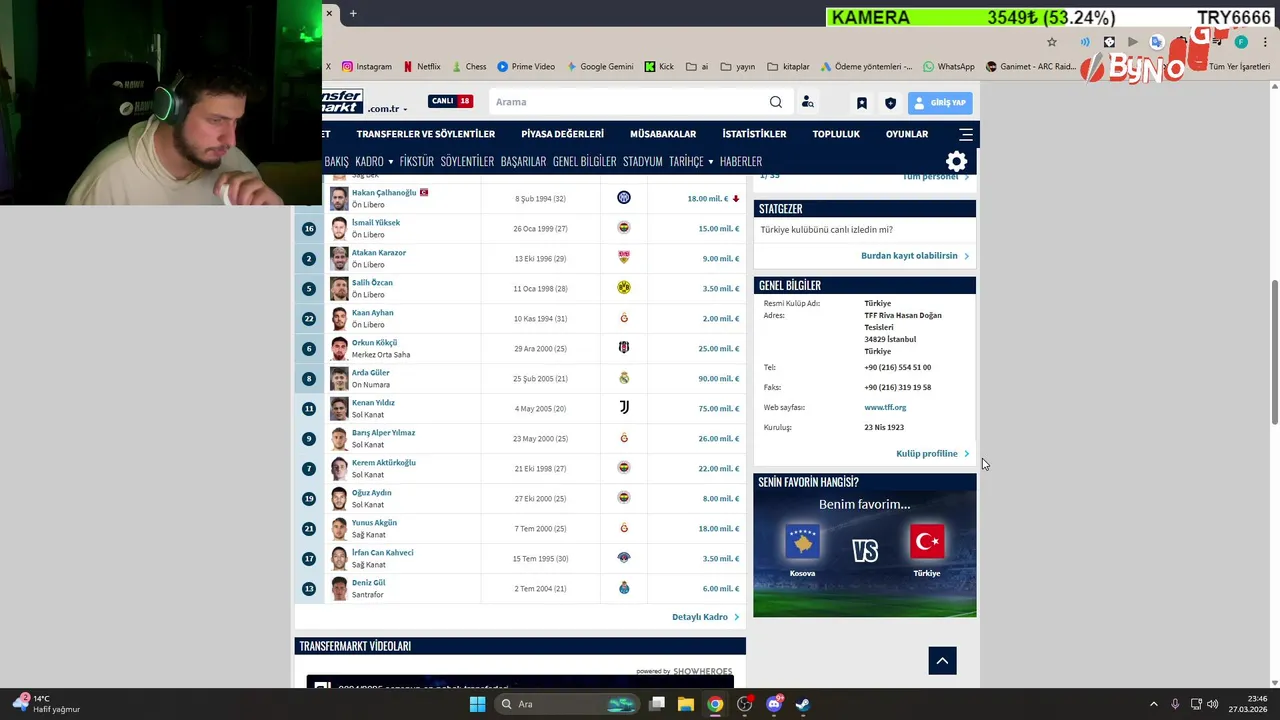1280x720 pixels.
Task: Open the hamburger menu in main navigation
Action: (x=966, y=134)
